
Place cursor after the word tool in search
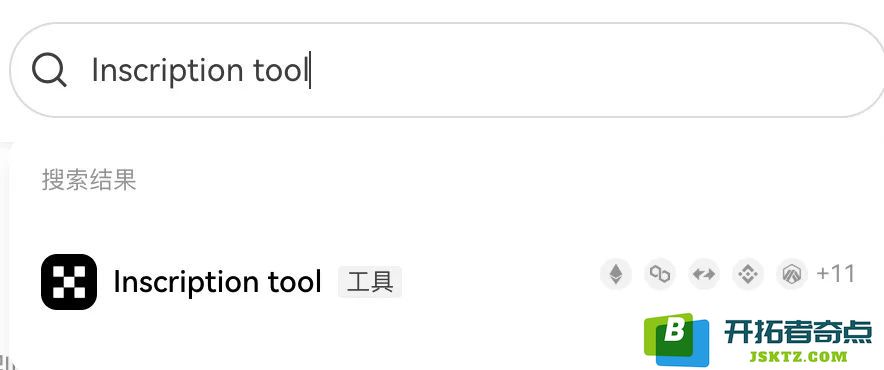pos(310,71)
